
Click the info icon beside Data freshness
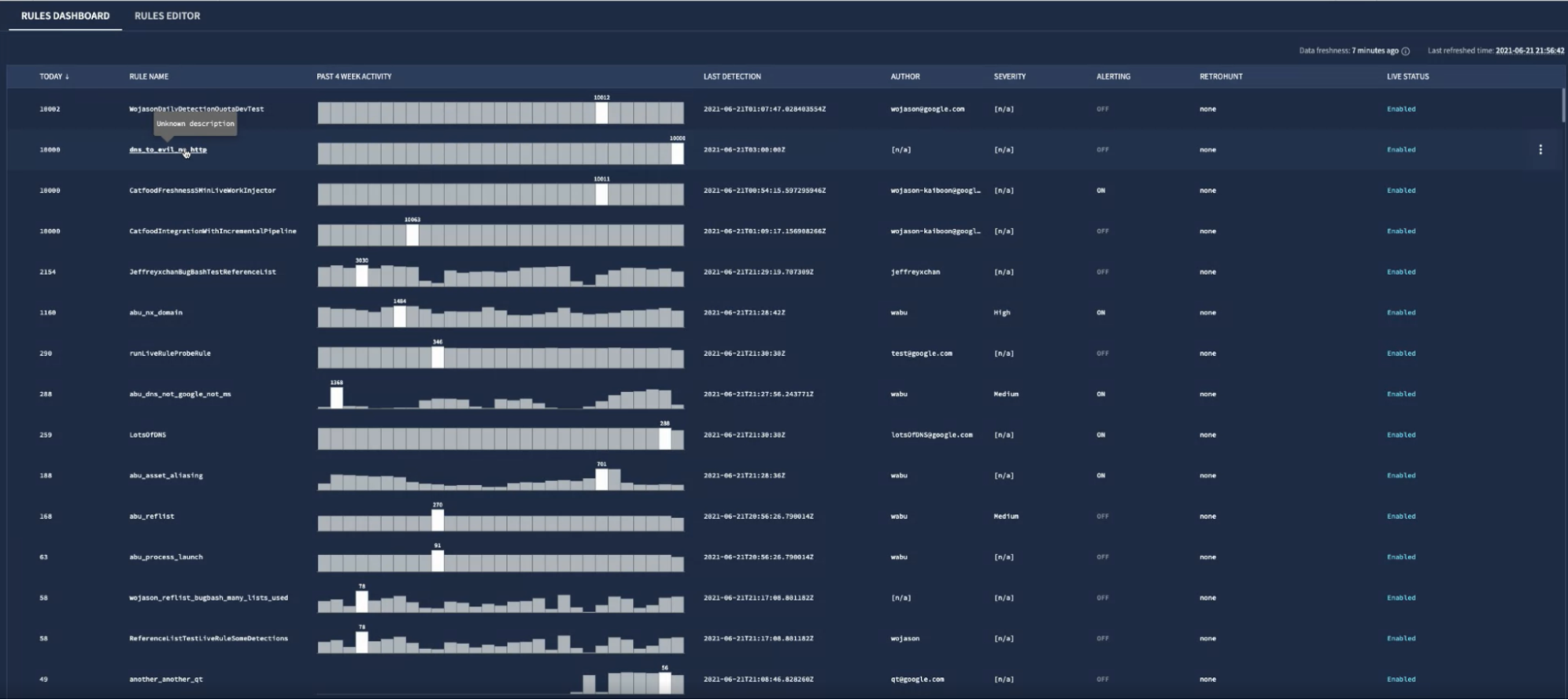(x=1405, y=51)
